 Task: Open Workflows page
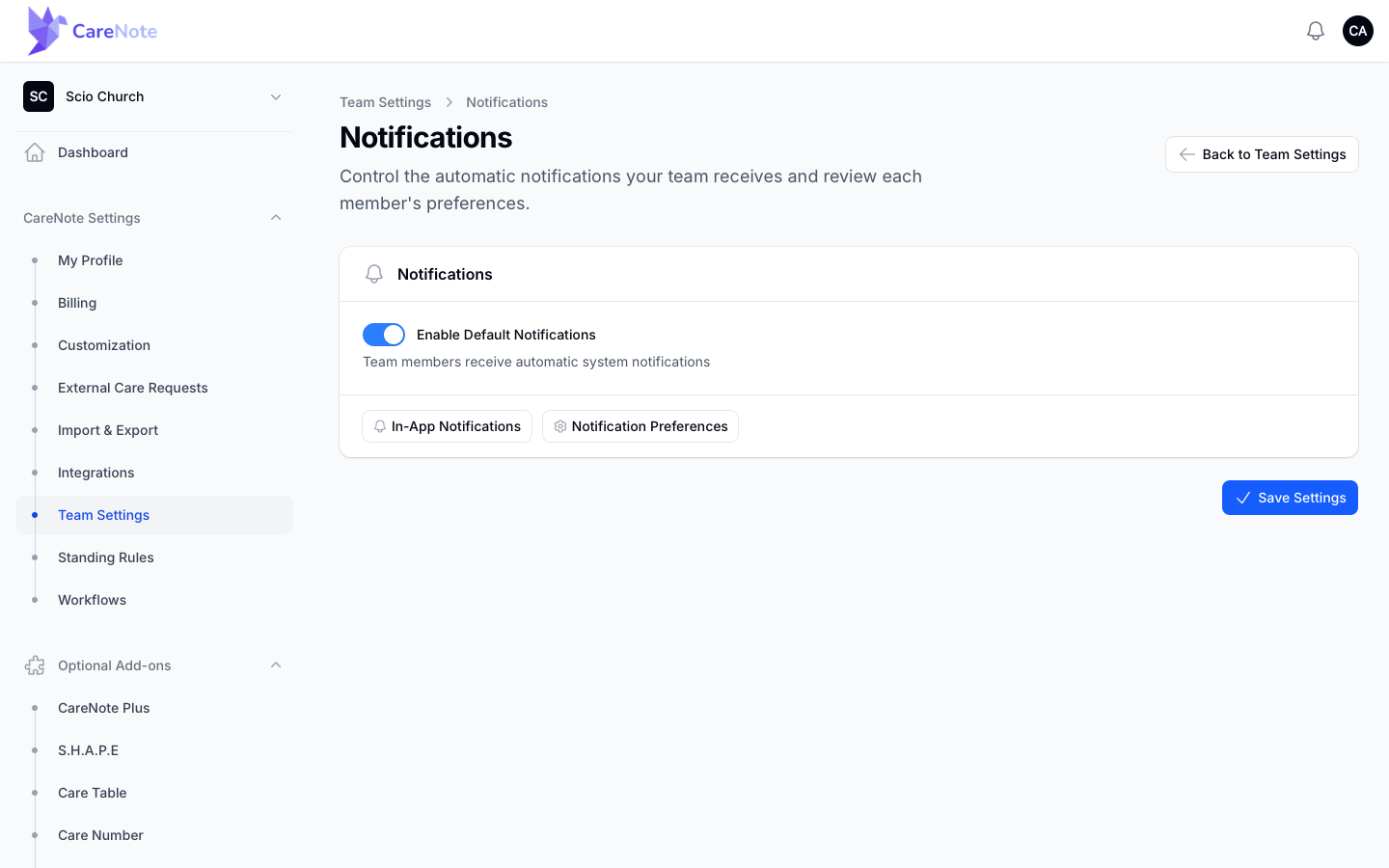(154, 600)
